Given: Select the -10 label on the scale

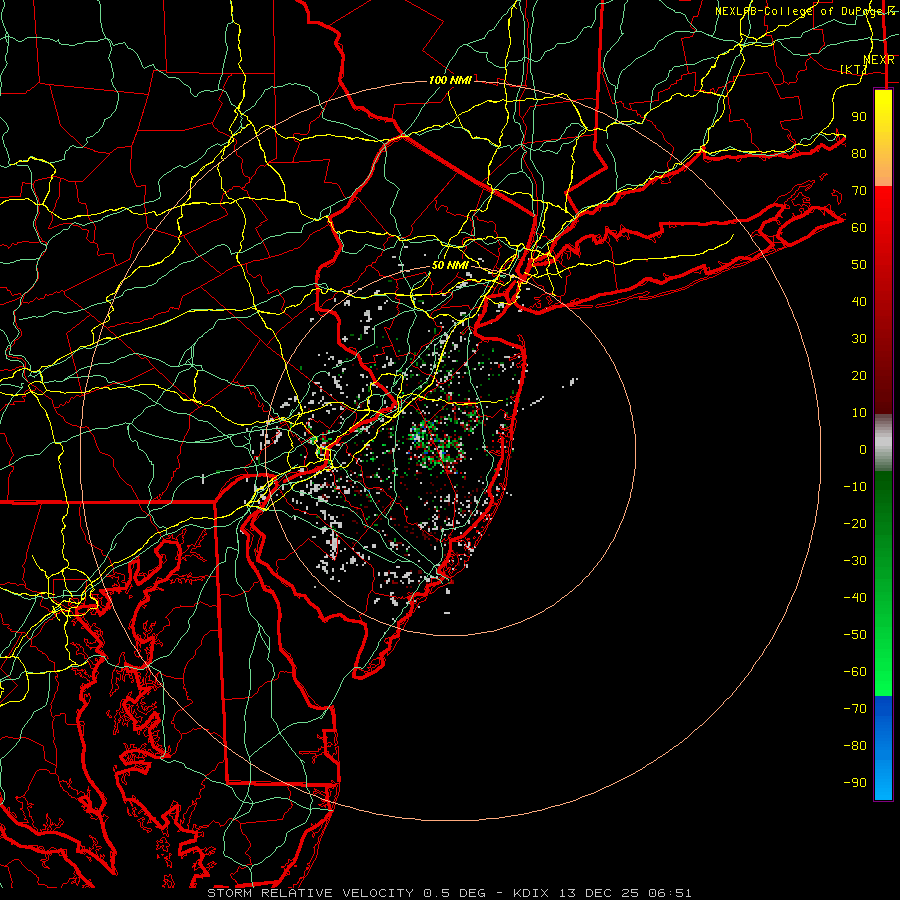Looking at the screenshot, I should coord(855,487).
